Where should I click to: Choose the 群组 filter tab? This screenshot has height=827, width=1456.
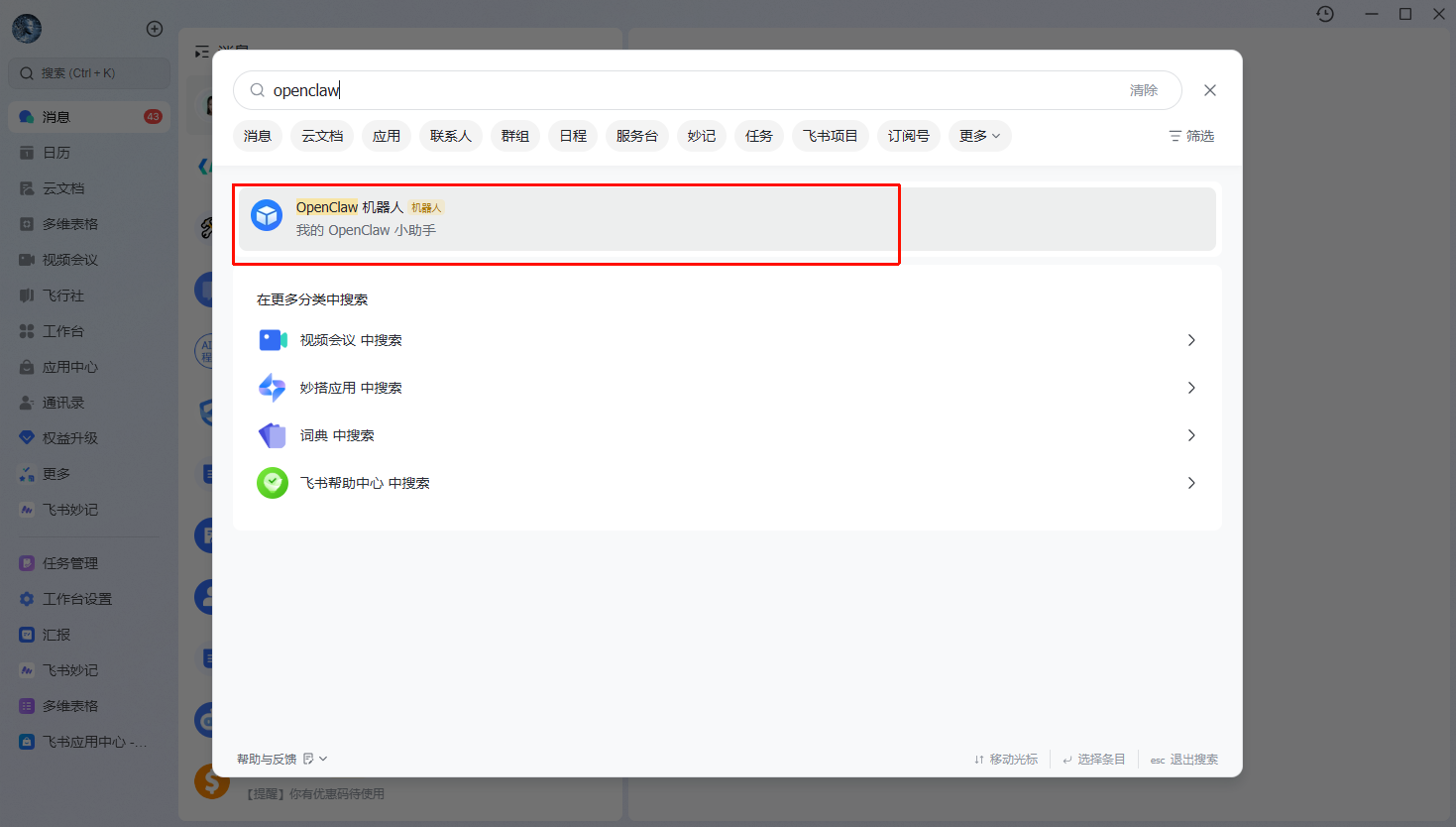514,136
